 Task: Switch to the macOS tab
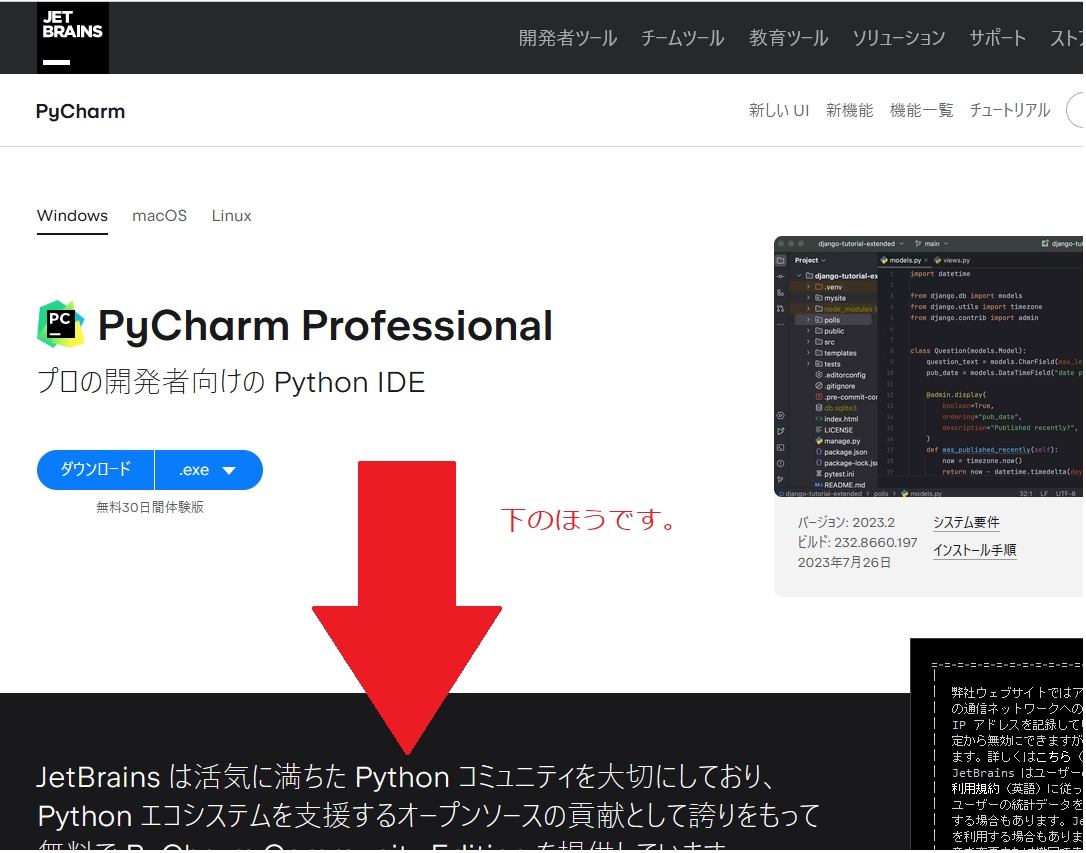click(x=159, y=216)
